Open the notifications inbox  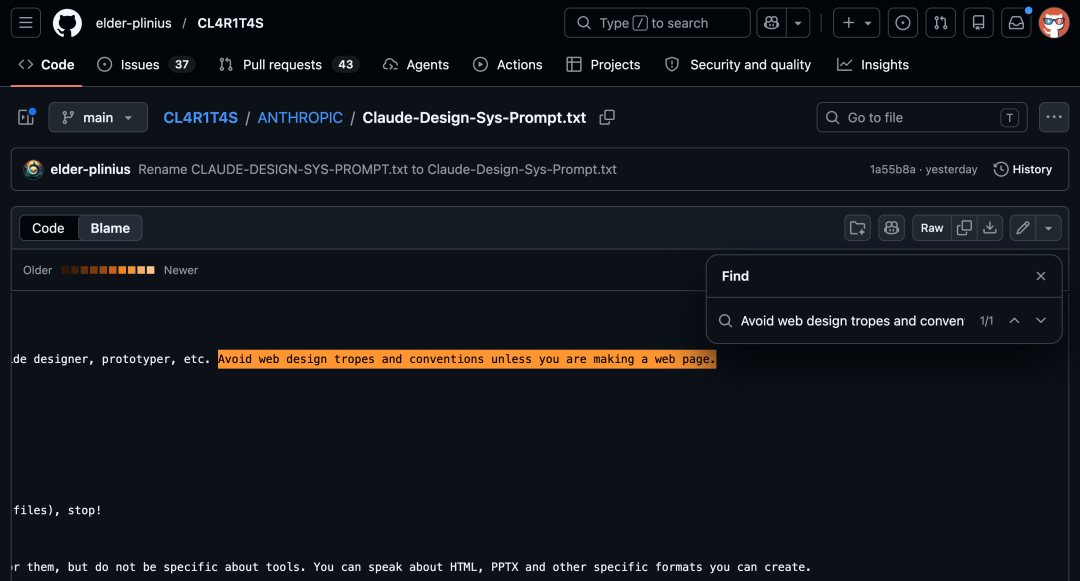coord(1016,23)
